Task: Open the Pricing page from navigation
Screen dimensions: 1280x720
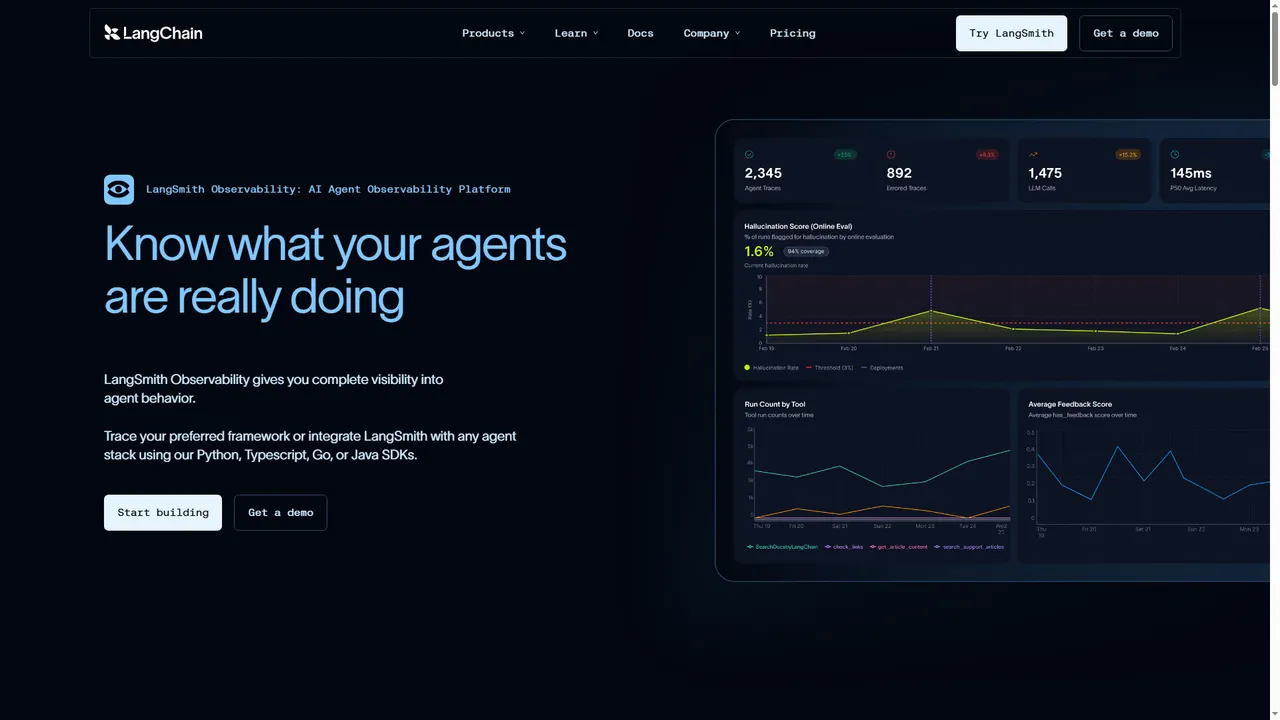Action: point(792,33)
